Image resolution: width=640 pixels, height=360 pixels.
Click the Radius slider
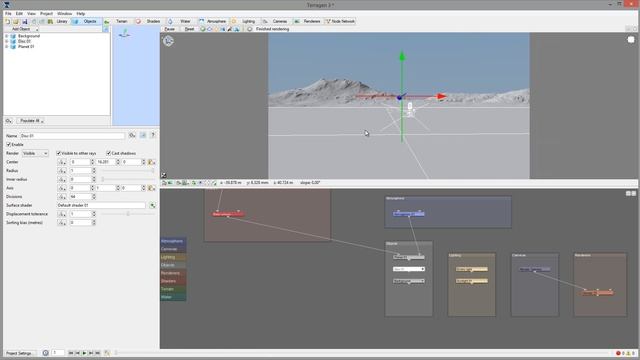pyautogui.click(x=127, y=171)
